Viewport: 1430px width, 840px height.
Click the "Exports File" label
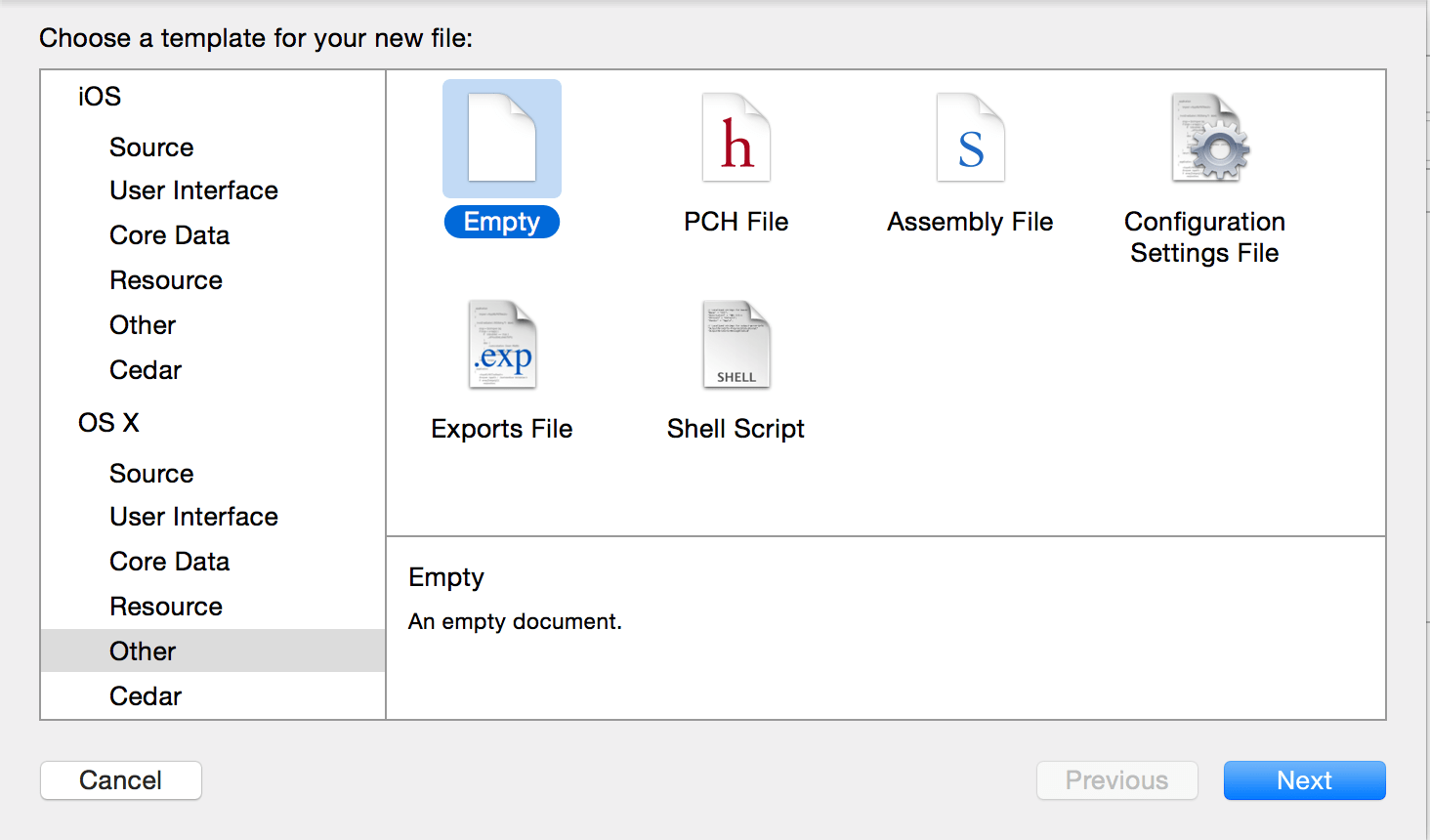point(502,429)
